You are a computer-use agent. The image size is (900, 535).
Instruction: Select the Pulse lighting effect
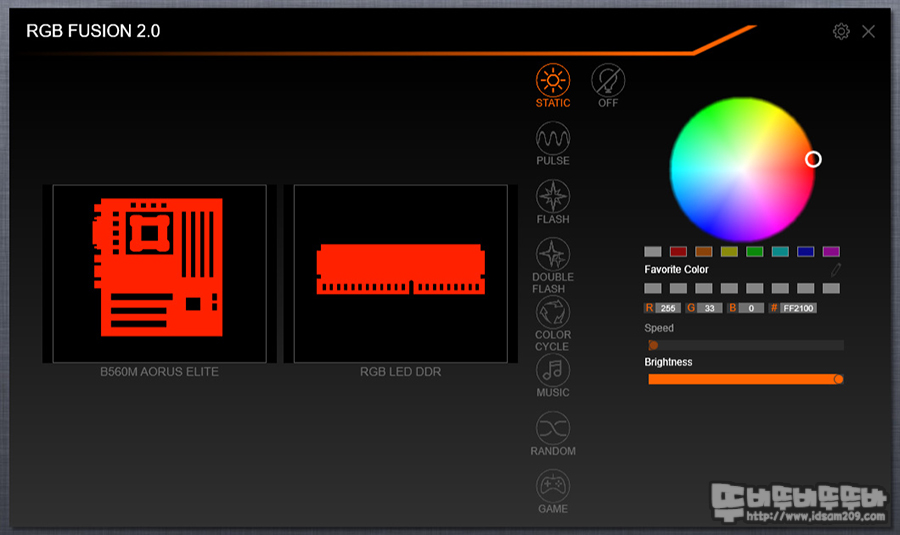(x=553, y=144)
